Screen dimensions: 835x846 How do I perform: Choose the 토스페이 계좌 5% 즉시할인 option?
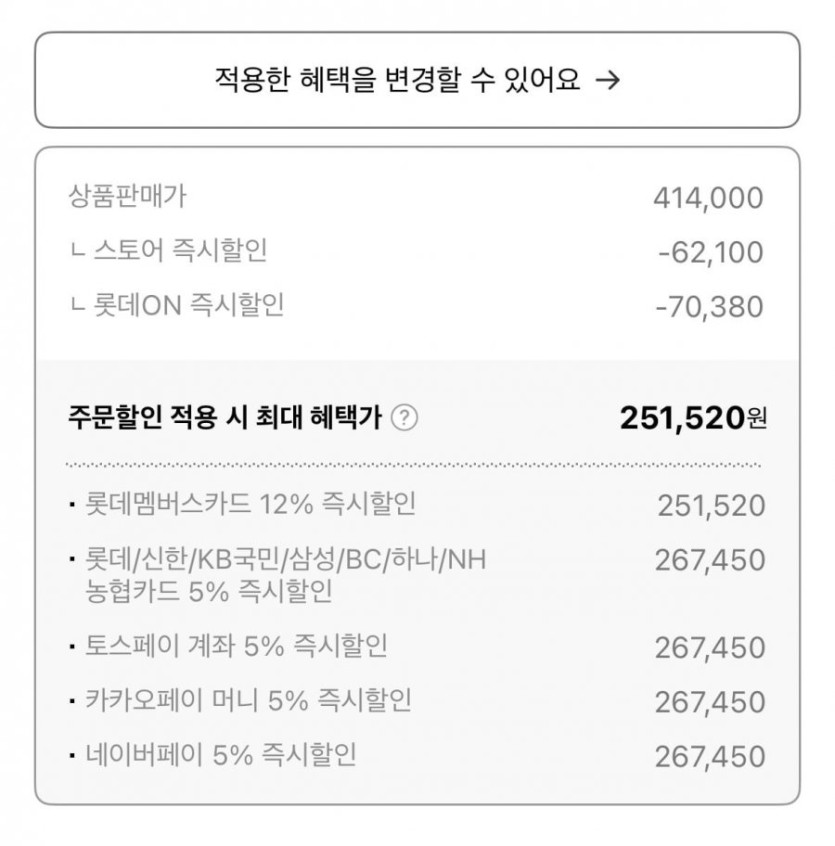click(x=236, y=646)
